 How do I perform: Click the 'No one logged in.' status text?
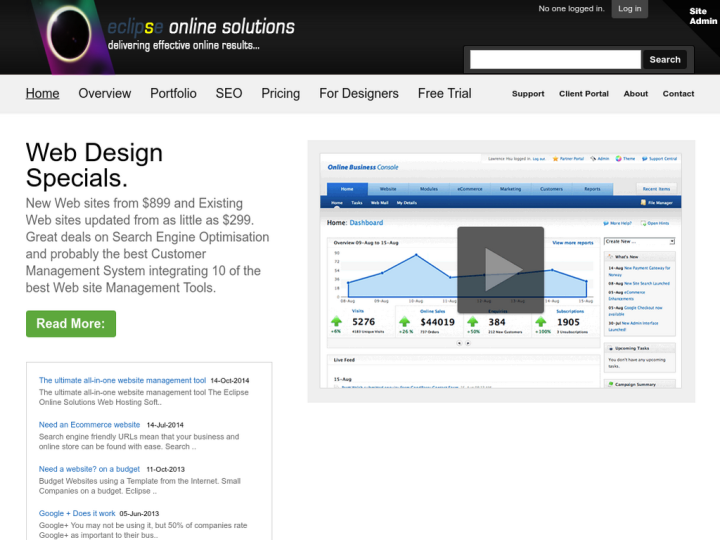tap(571, 9)
